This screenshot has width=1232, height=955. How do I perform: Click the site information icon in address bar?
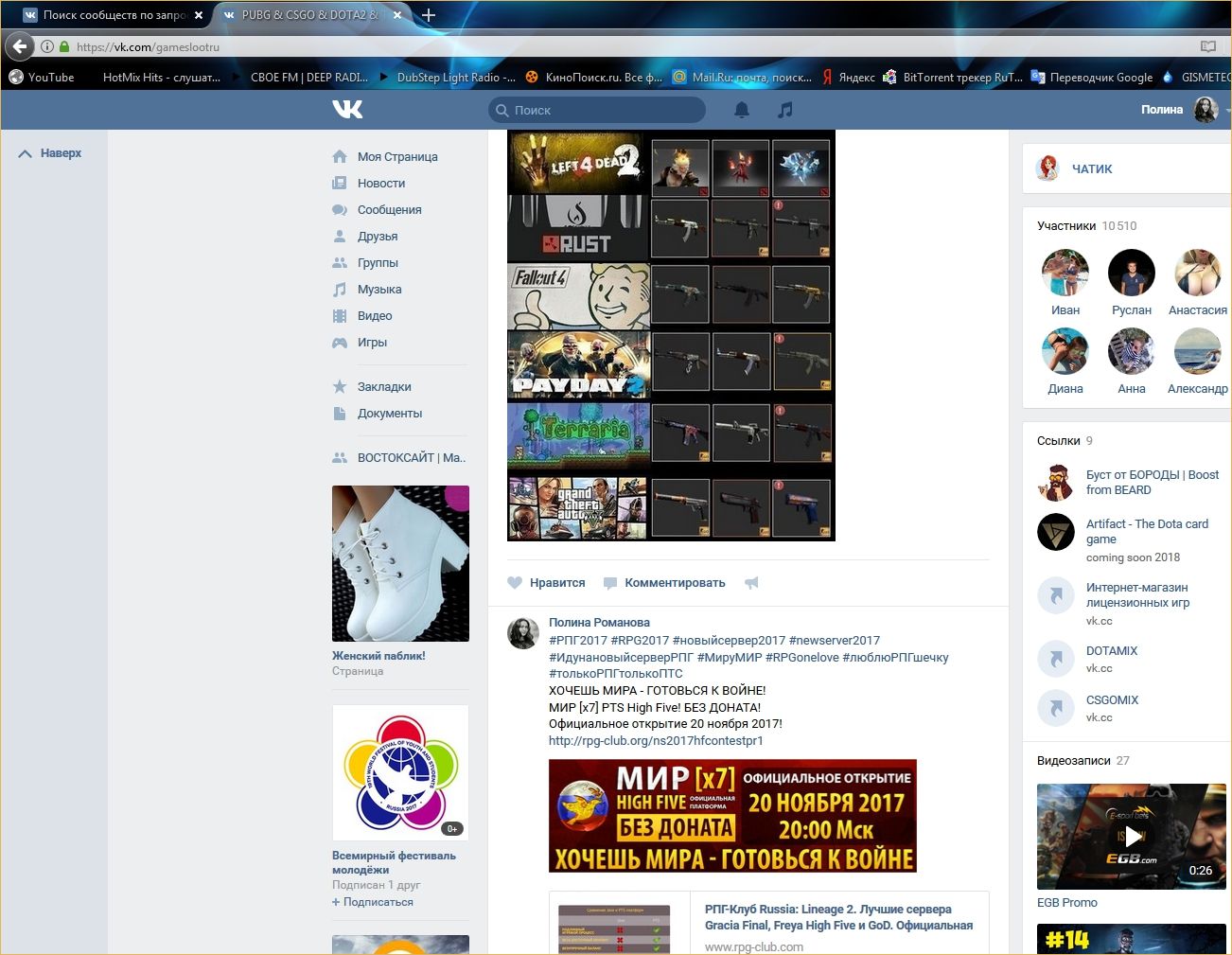pos(46,46)
